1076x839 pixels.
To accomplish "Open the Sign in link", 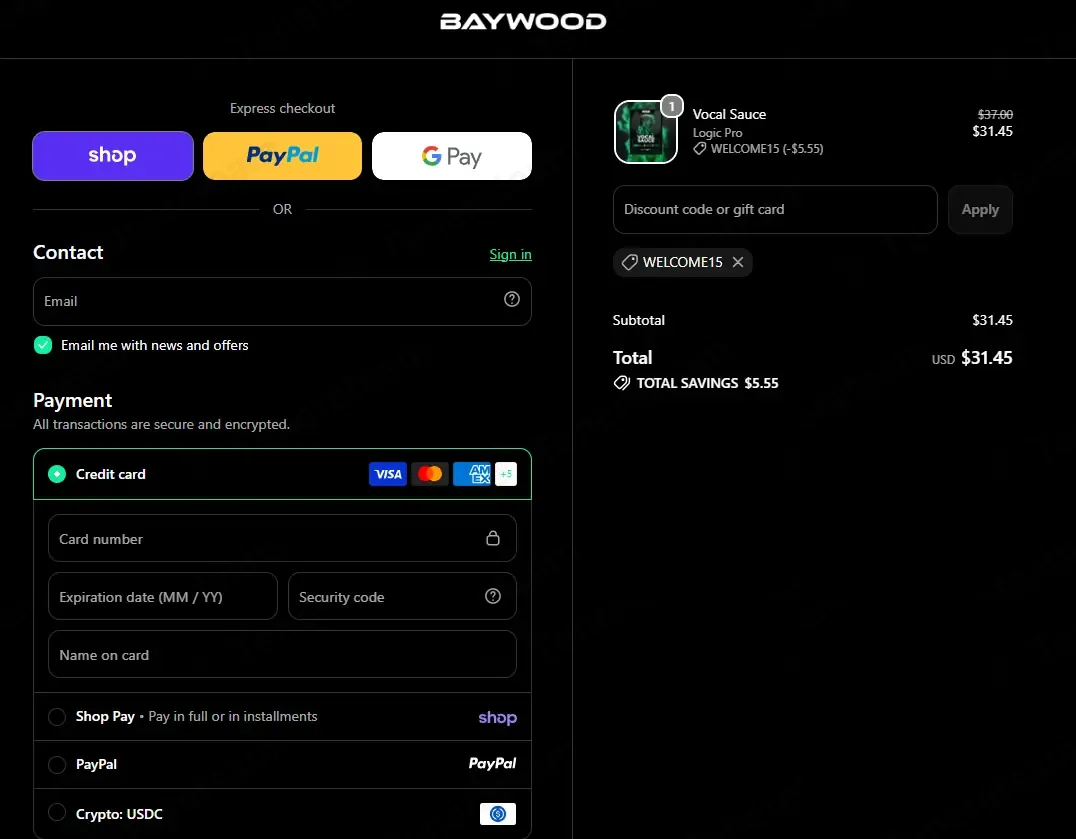I will (x=511, y=255).
